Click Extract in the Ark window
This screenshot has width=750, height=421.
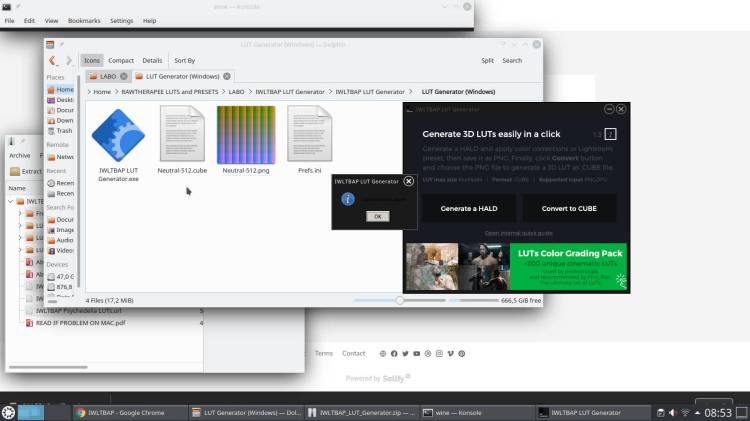click(26, 171)
